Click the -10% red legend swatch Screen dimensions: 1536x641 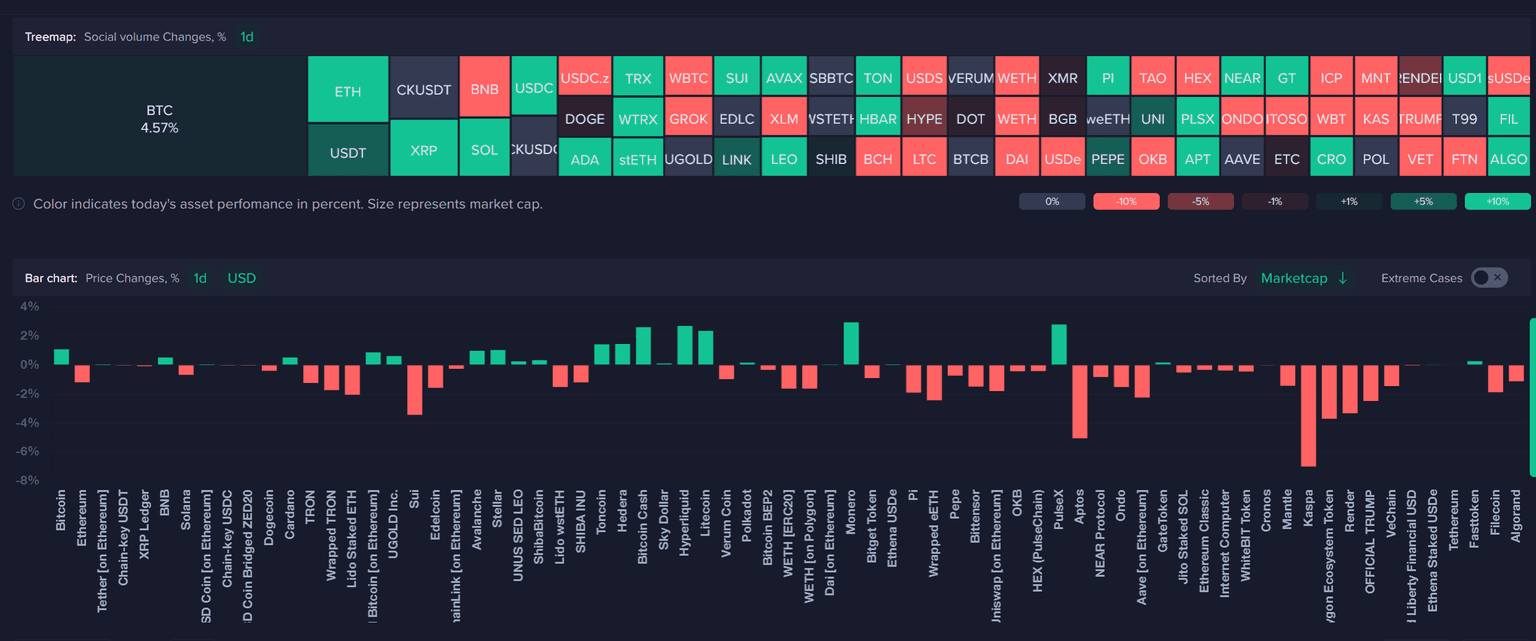point(1126,202)
